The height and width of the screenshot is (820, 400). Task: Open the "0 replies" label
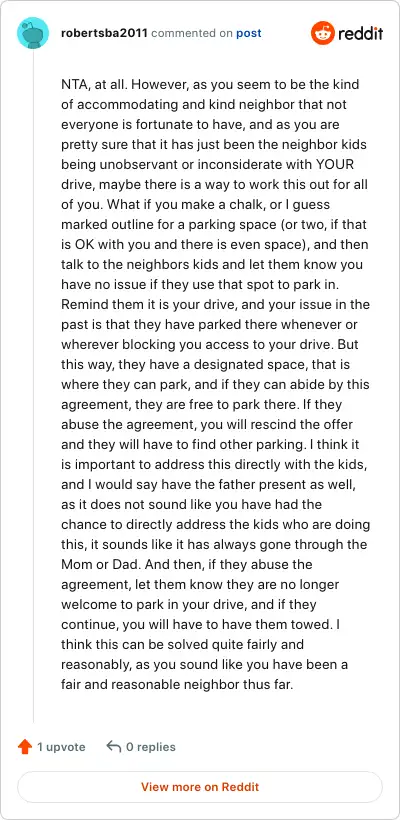[151, 747]
